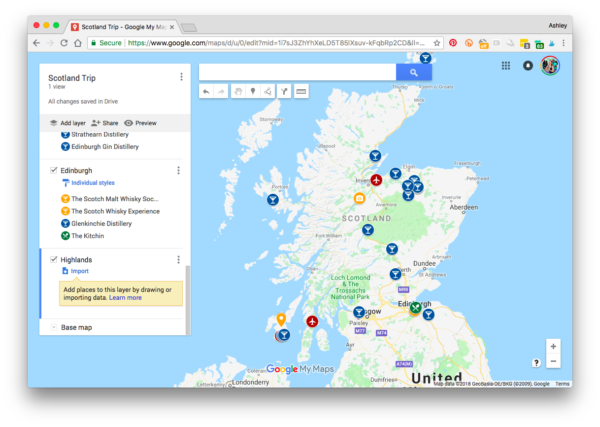600x427 pixels.
Task: Click the browser Reload button
Action: click(64, 43)
